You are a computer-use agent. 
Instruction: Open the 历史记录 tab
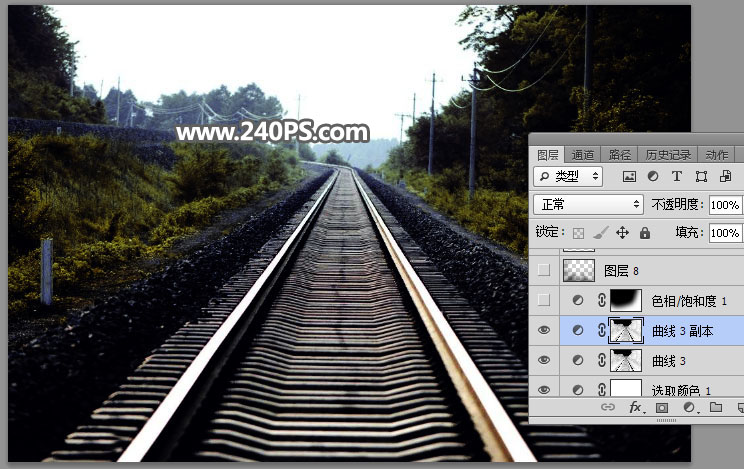668,155
